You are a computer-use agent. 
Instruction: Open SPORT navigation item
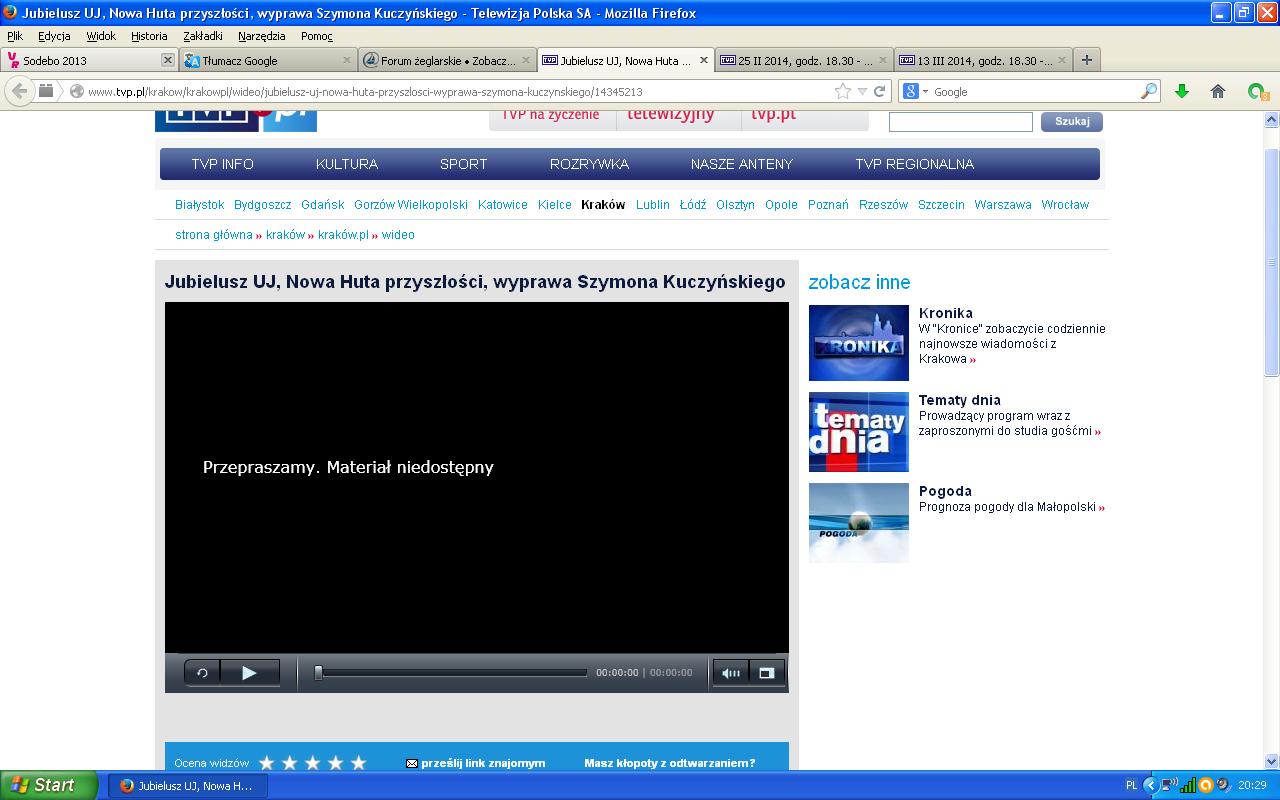coord(463,164)
